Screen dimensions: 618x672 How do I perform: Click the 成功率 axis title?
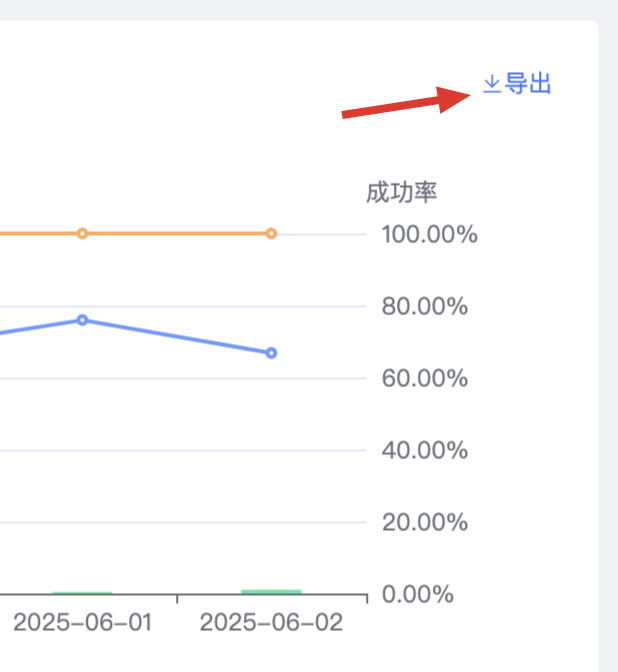pos(402,192)
